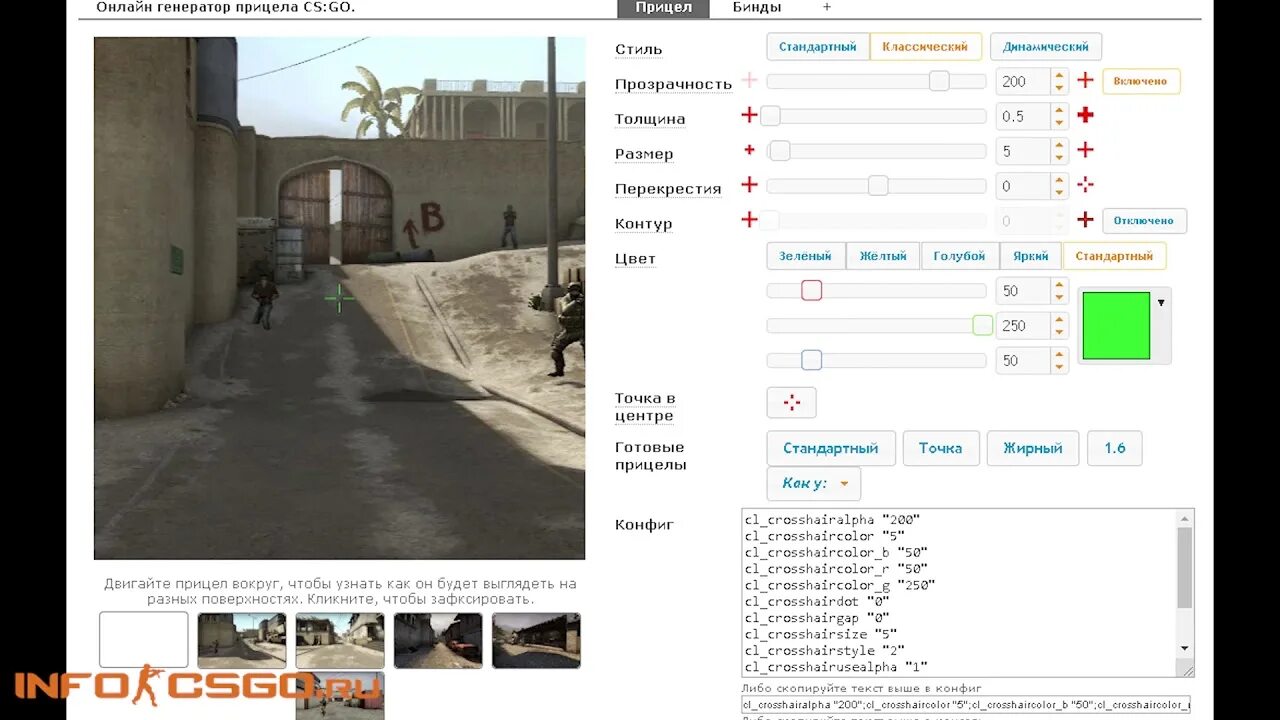1280x720 pixels.
Task: Click the single-line config text field
Action: pyautogui.click(x=966, y=705)
